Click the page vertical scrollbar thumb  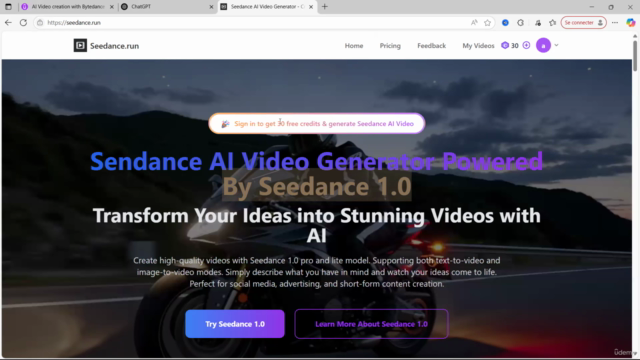point(635,55)
